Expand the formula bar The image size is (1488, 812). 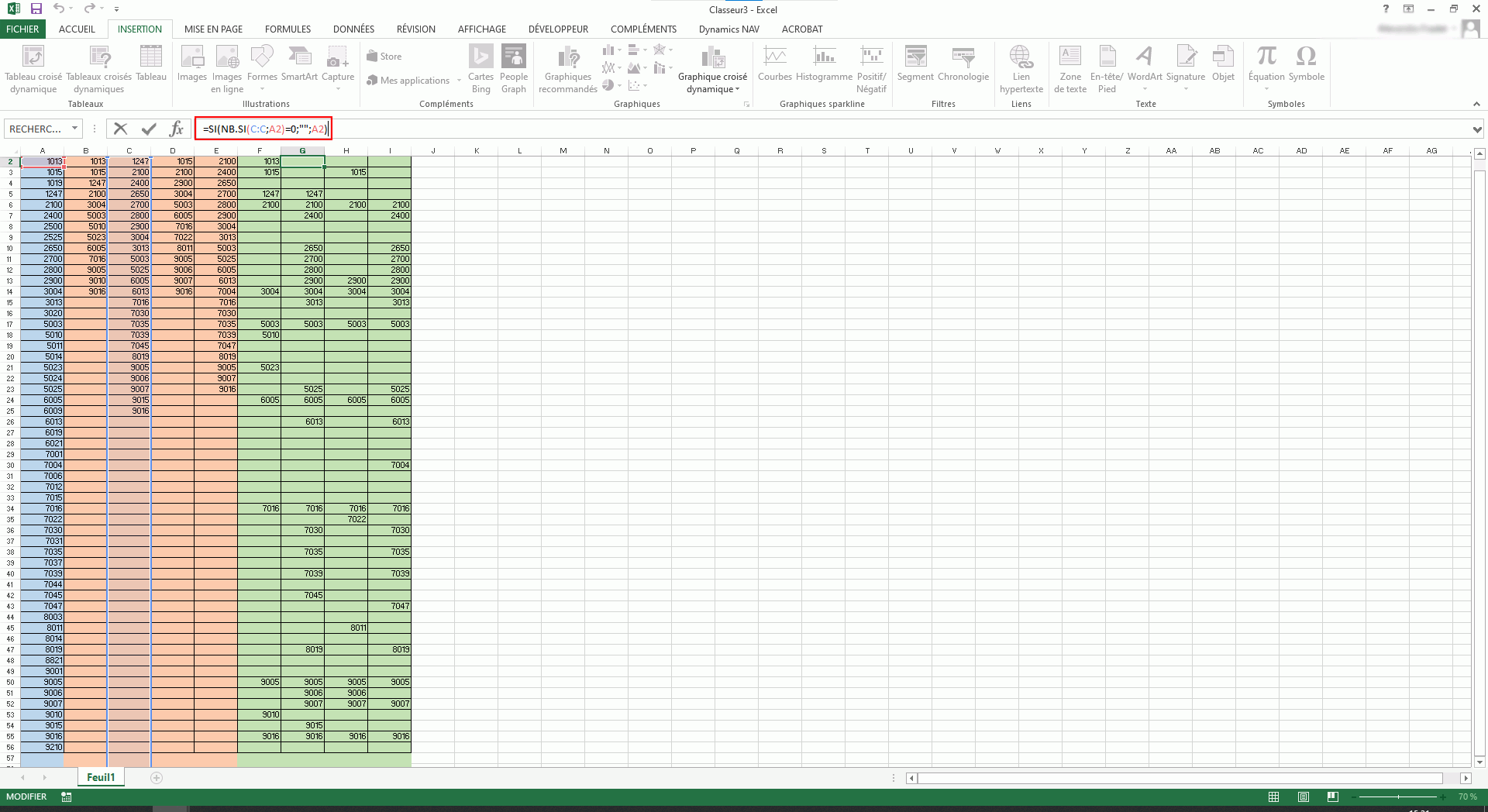1477,129
